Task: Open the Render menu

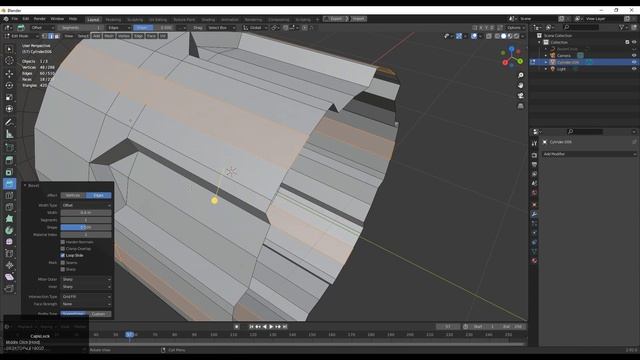Action: coord(40,19)
